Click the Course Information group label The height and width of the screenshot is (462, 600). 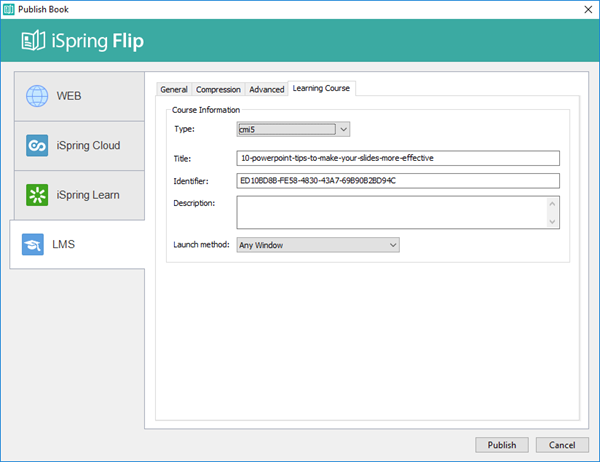pos(206,110)
